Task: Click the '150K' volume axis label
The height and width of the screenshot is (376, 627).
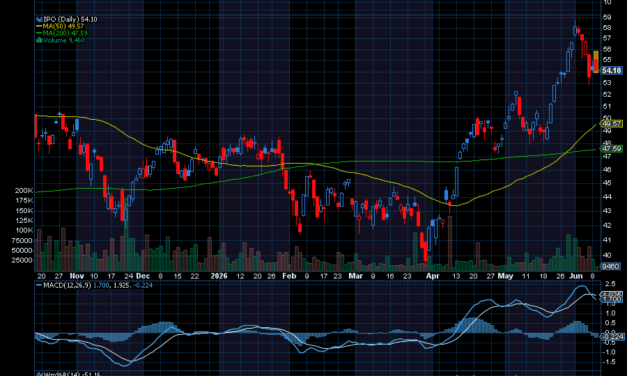Action: tap(24, 210)
